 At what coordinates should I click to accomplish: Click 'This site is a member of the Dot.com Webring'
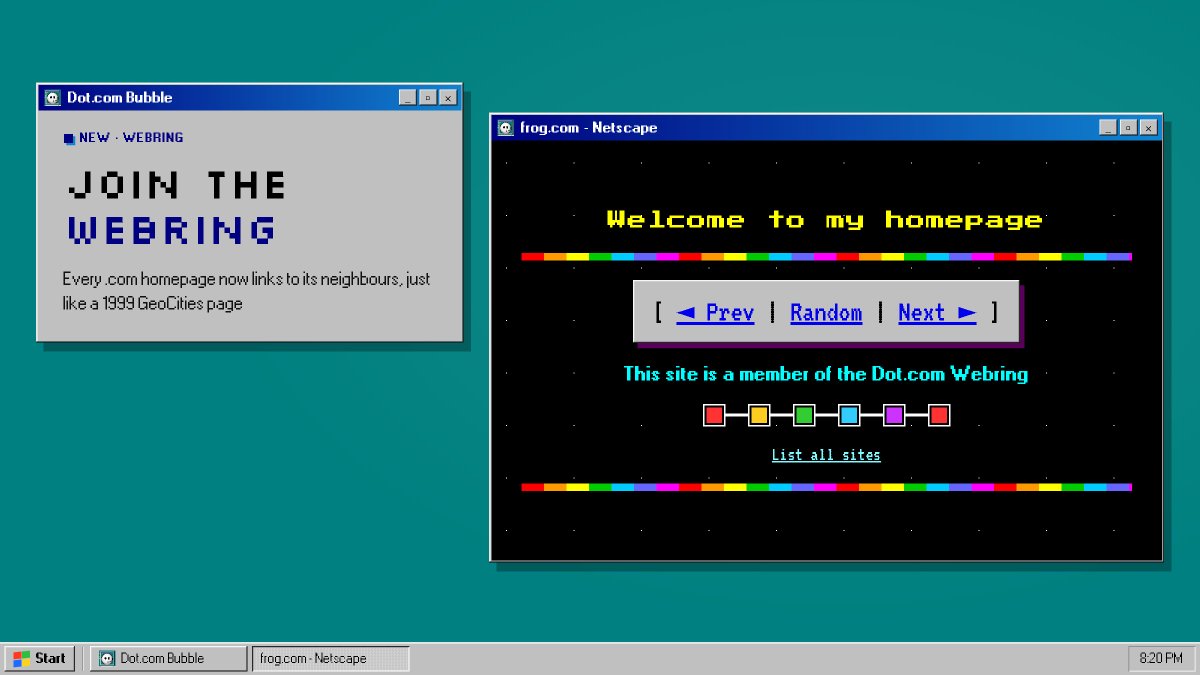click(826, 374)
